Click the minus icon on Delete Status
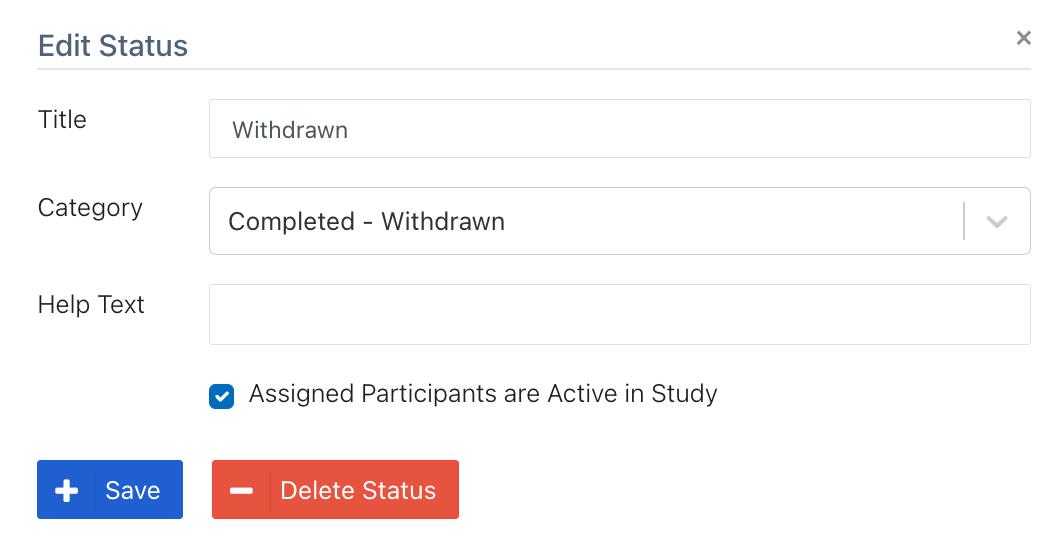 (241, 491)
